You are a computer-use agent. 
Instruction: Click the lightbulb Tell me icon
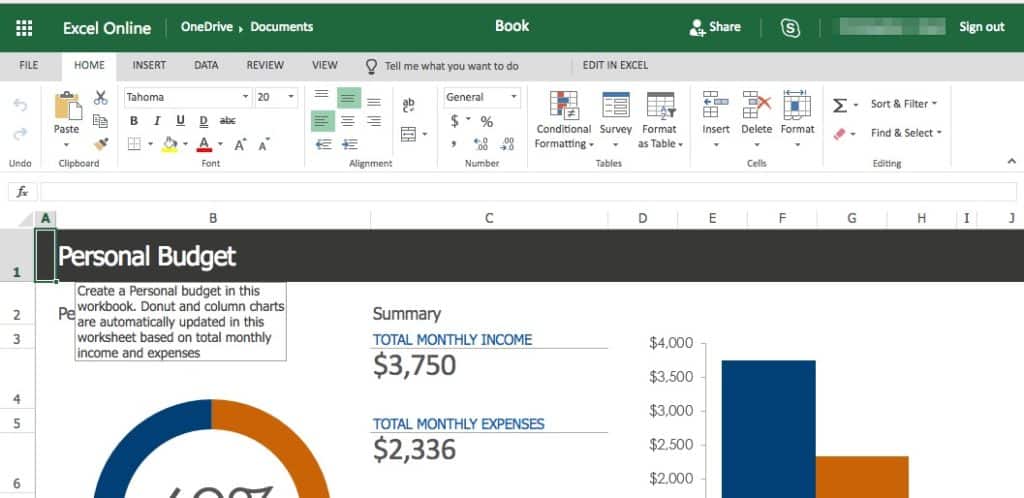[x=371, y=66]
